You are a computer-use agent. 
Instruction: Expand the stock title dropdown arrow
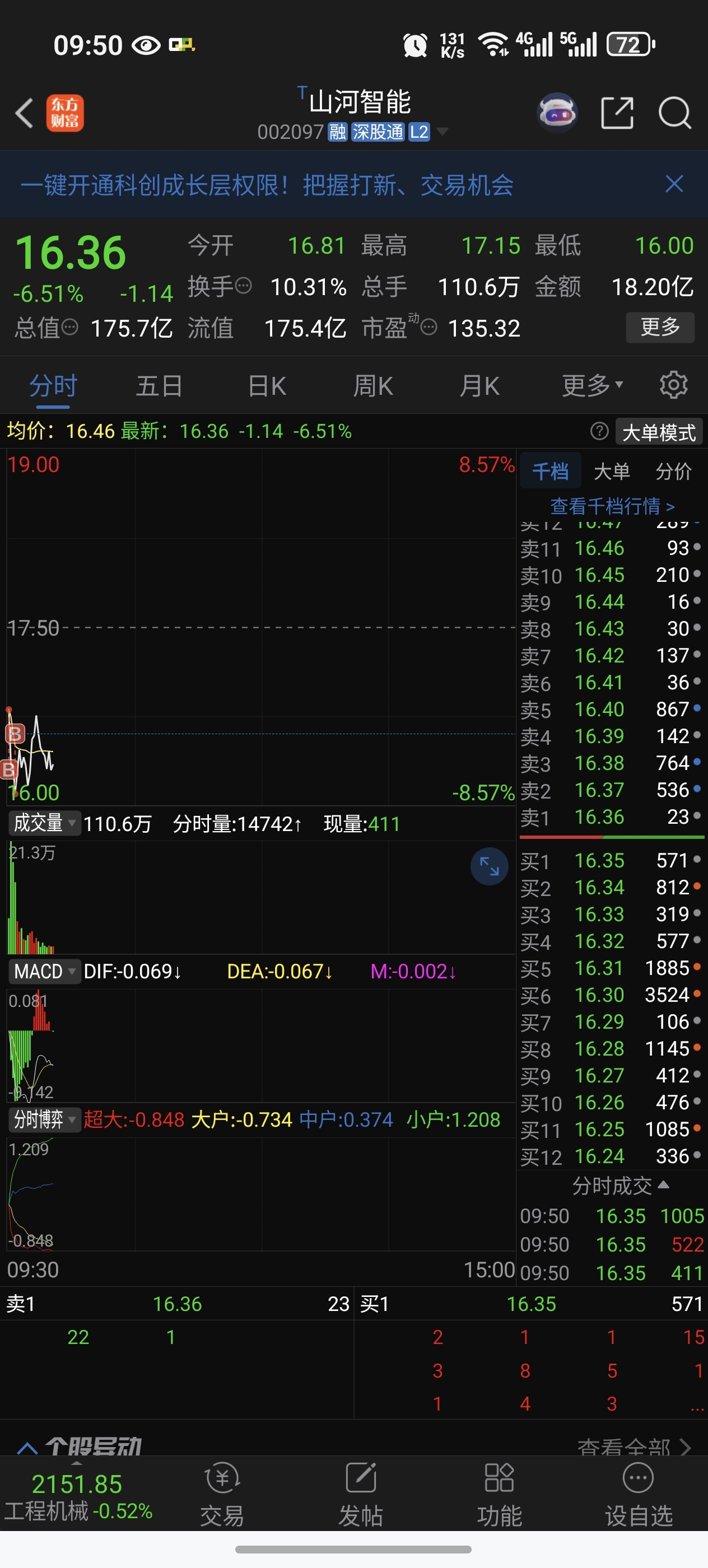pos(442,132)
